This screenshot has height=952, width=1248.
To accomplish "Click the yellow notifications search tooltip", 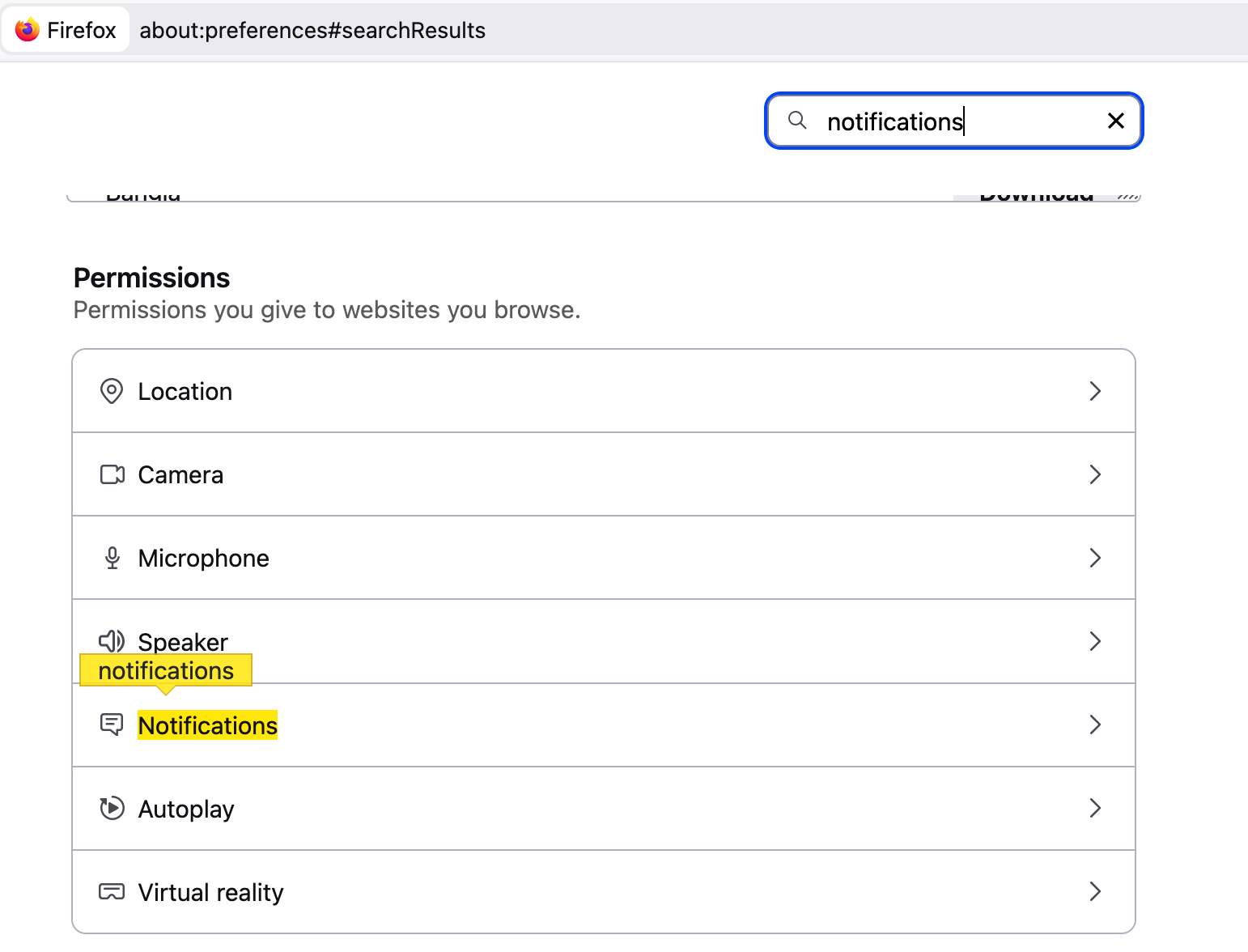I will click(x=166, y=670).
